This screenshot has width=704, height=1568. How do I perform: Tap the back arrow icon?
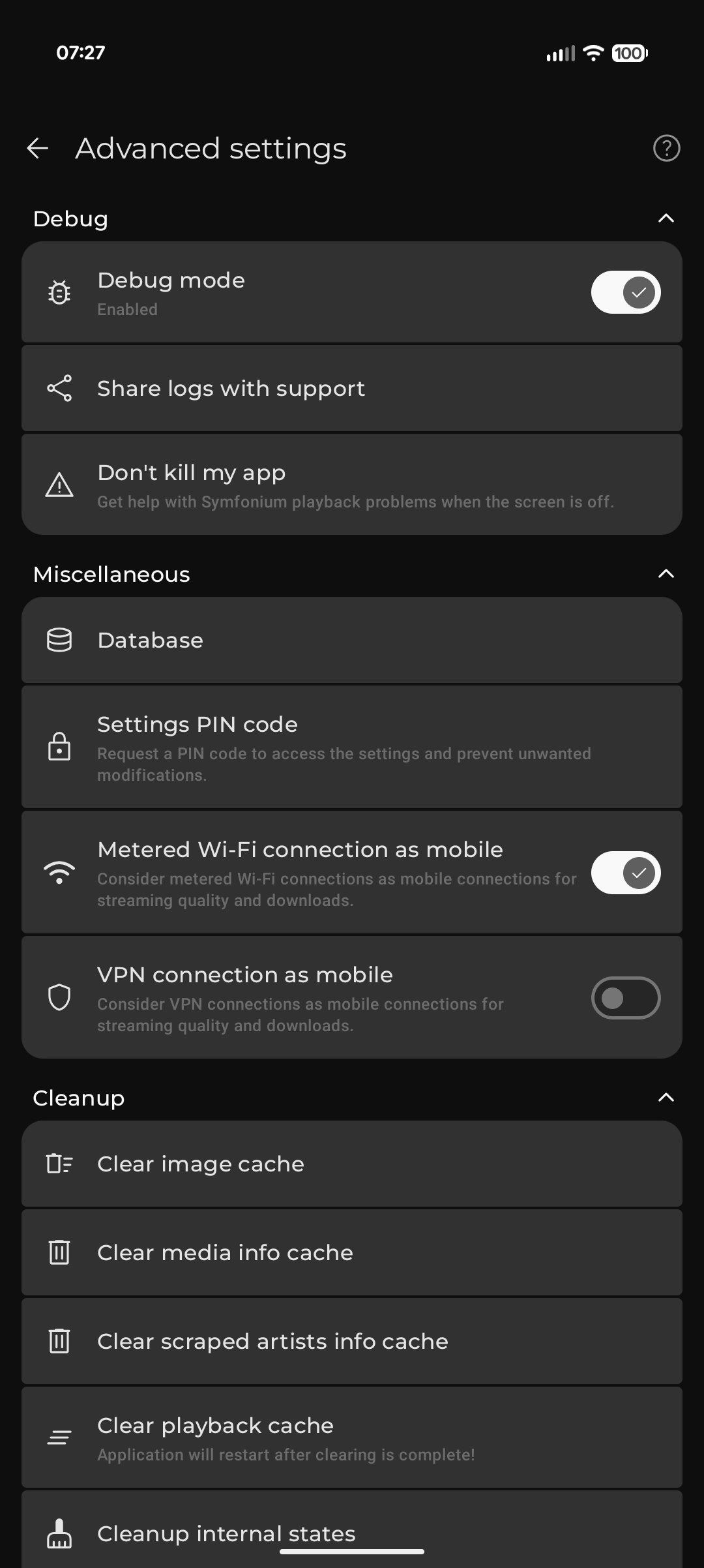tap(38, 149)
